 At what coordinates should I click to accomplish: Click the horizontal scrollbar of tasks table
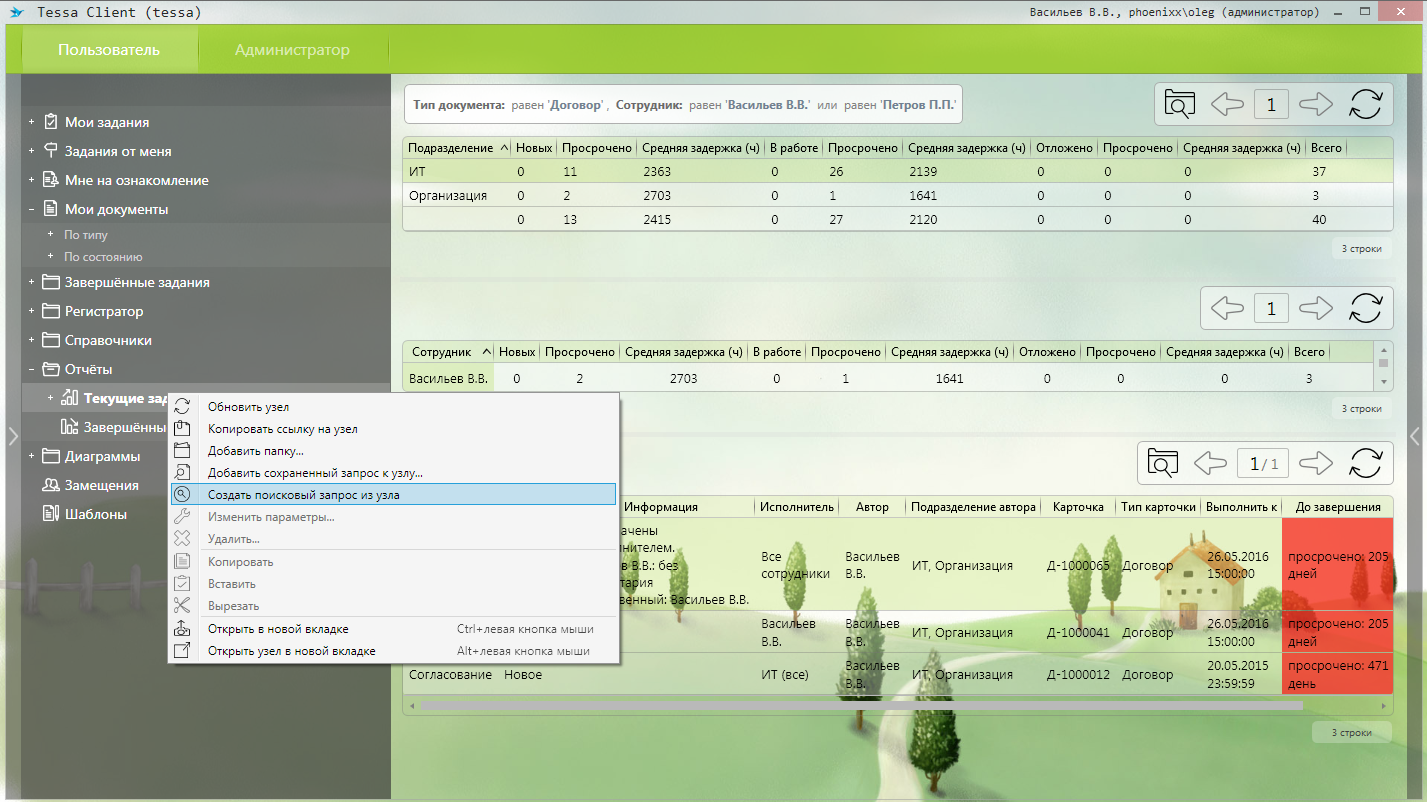point(862,705)
